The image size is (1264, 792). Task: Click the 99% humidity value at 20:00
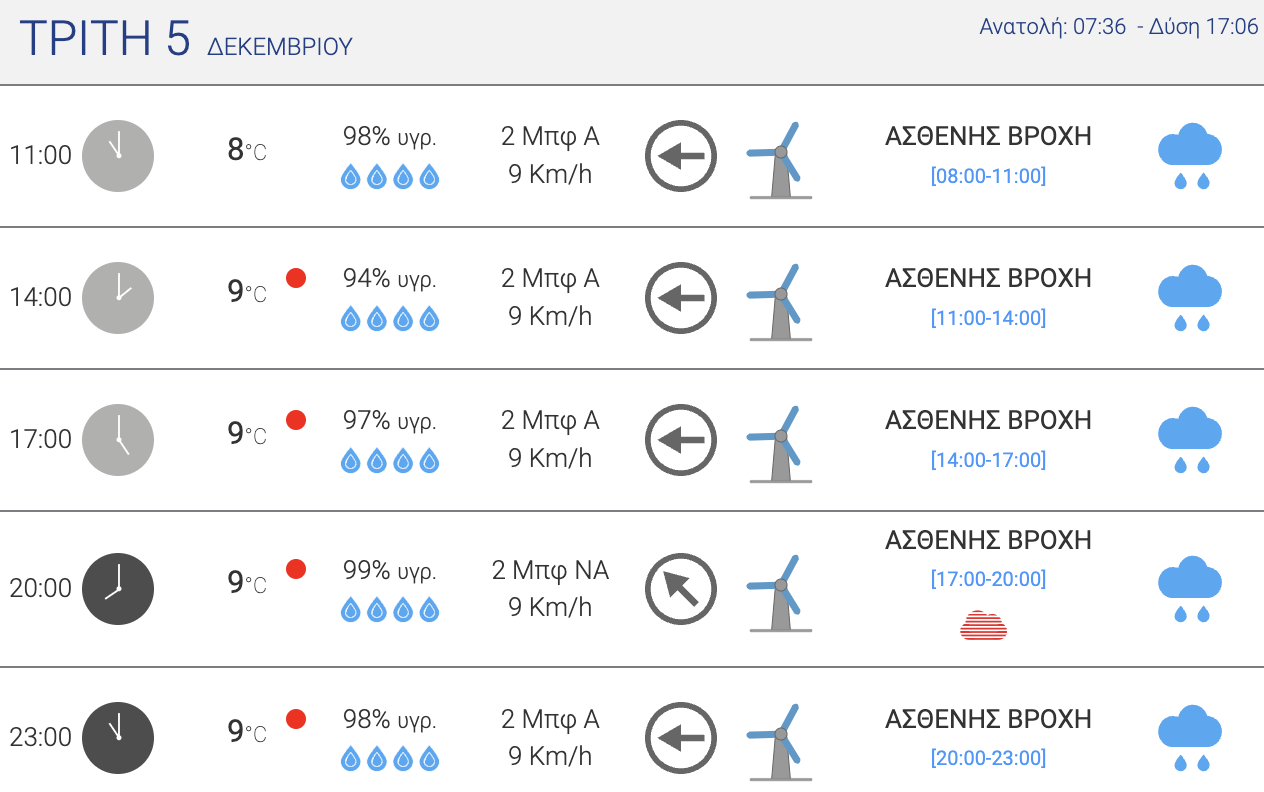[389, 571]
